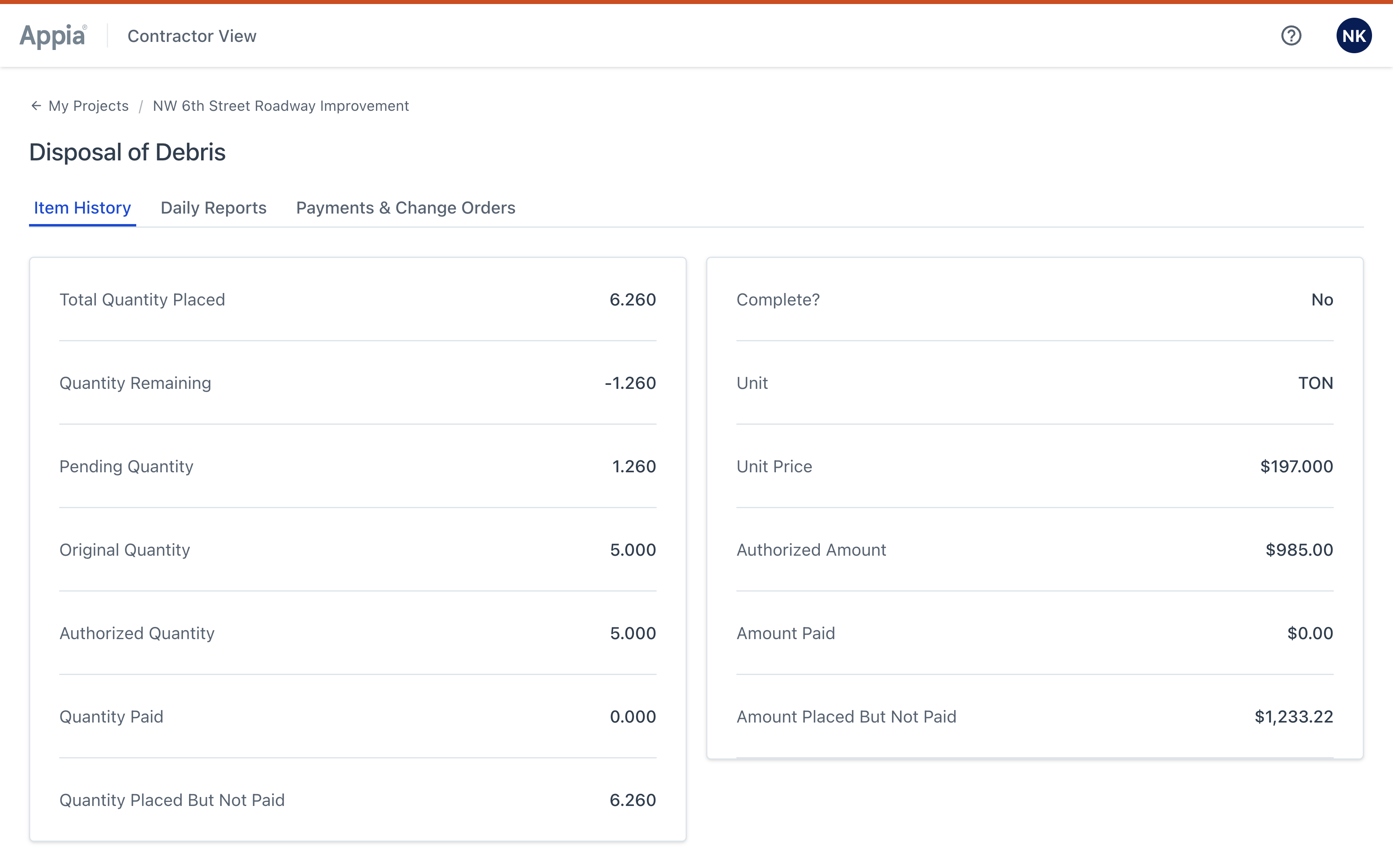Click the Amount Paid label
Image resolution: width=1393 pixels, height=868 pixels.
tap(786, 633)
